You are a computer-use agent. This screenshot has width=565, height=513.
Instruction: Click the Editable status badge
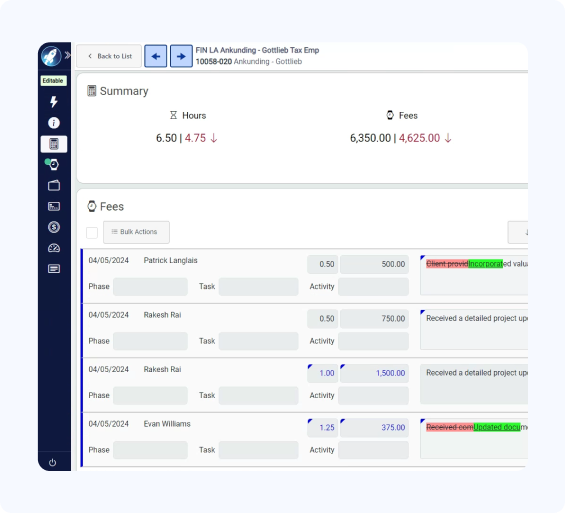53,81
